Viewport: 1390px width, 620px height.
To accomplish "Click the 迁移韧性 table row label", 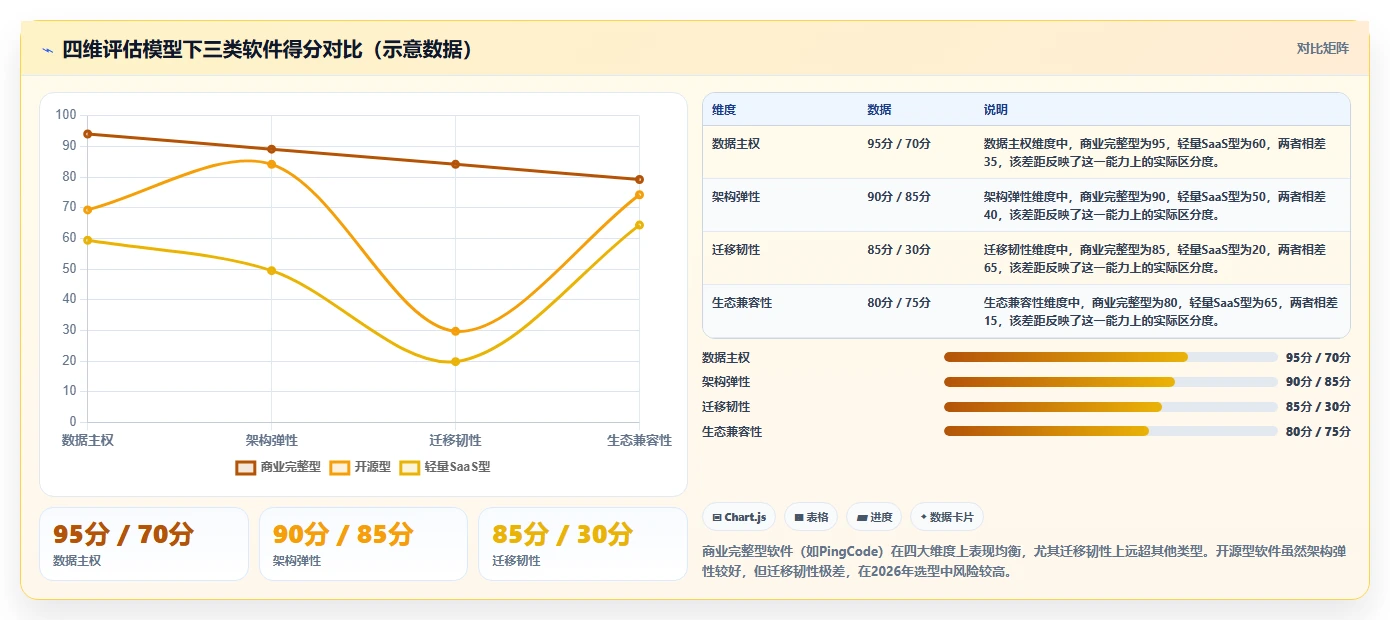I will 736,250.
